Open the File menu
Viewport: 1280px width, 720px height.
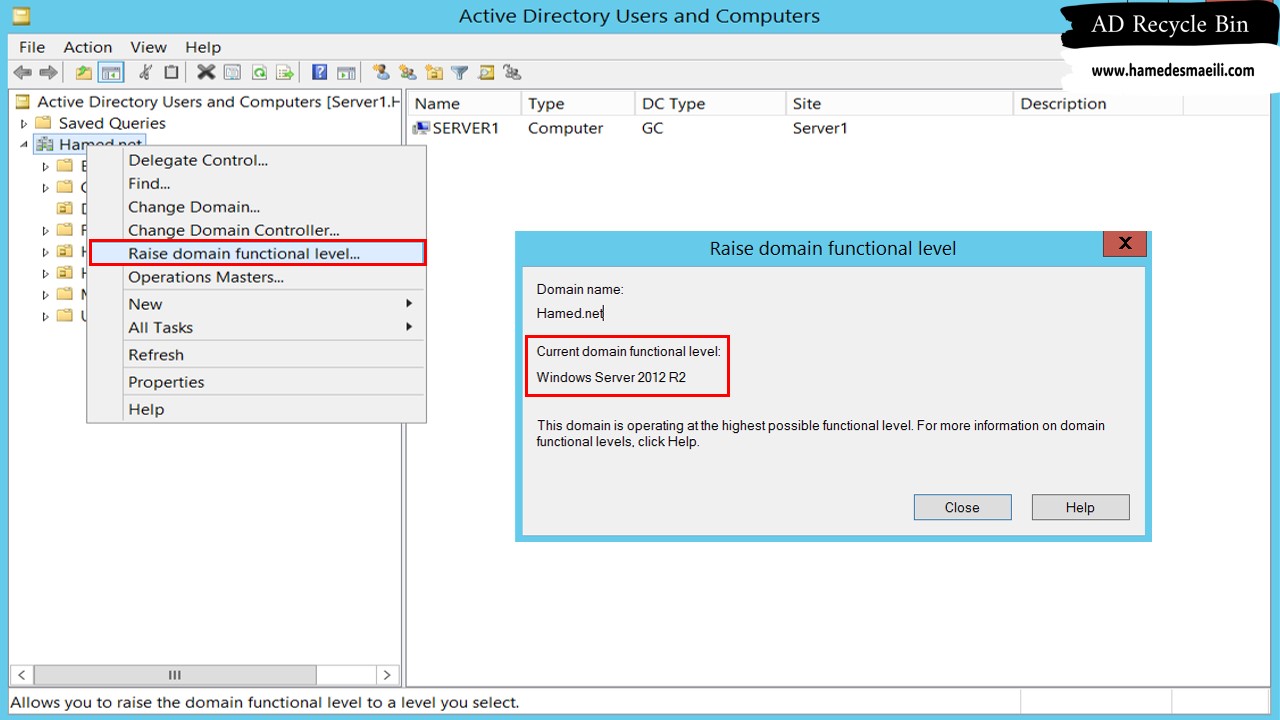point(32,47)
